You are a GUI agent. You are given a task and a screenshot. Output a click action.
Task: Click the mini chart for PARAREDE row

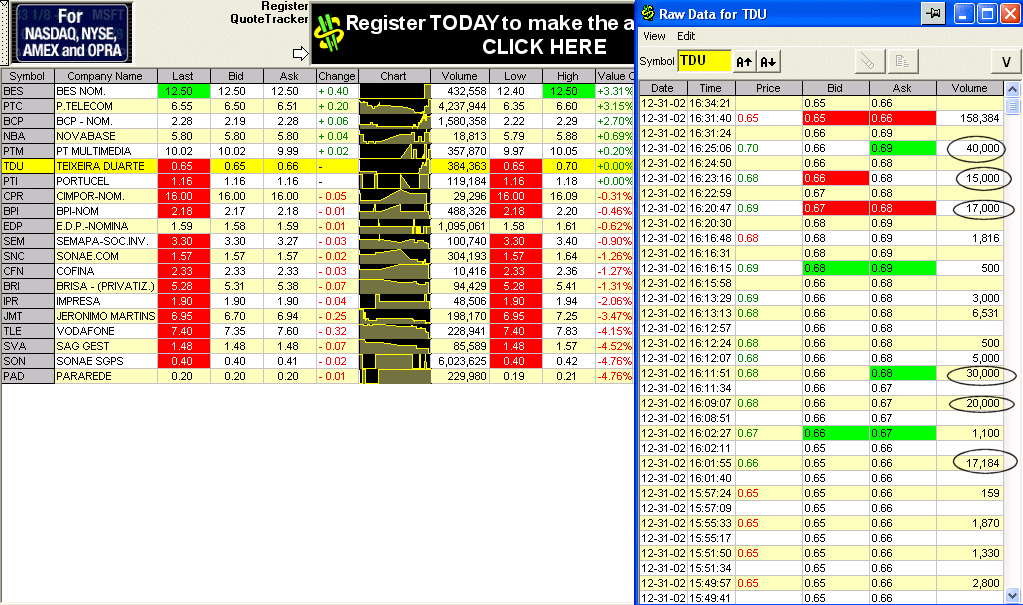[395, 377]
